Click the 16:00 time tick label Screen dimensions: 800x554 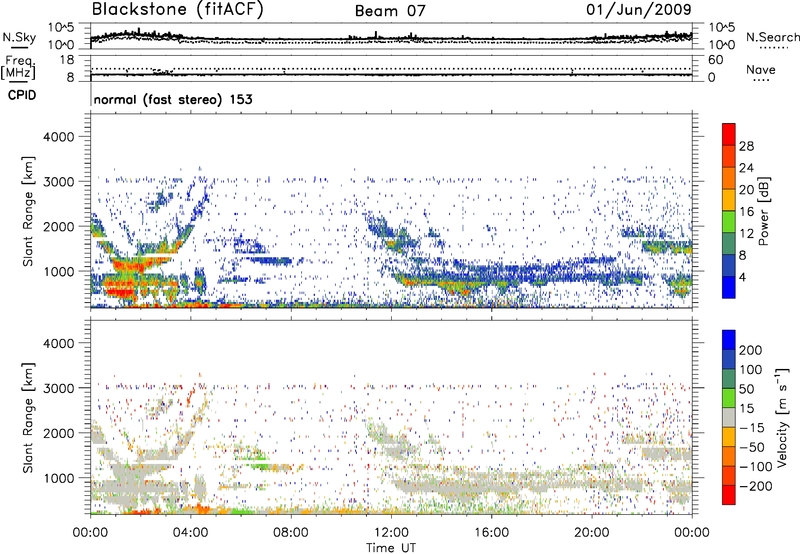click(x=491, y=533)
